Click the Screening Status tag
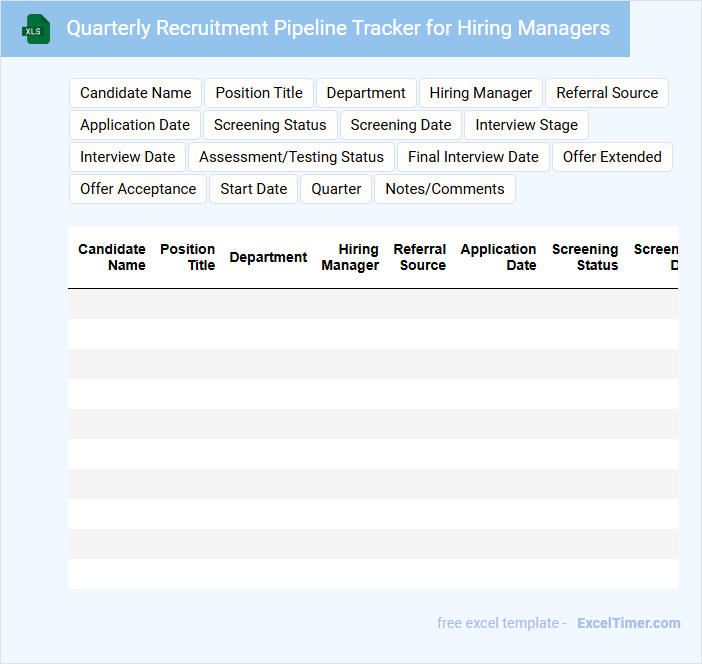The width and height of the screenshot is (702, 664). pos(270,125)
